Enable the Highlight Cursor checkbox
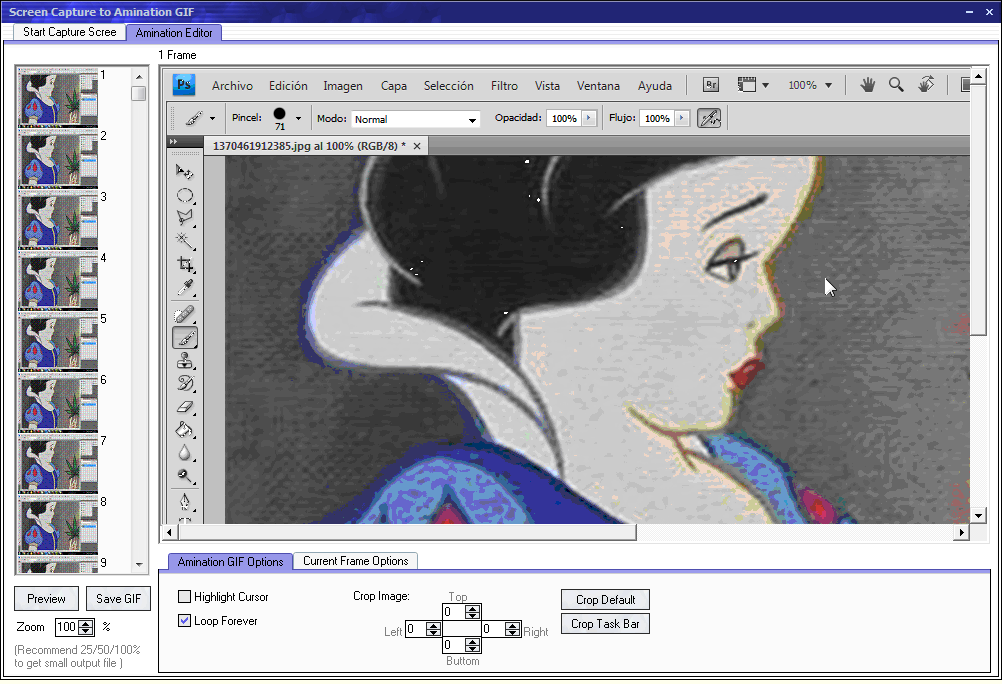 pyautogui.click(x=185, y=596)
